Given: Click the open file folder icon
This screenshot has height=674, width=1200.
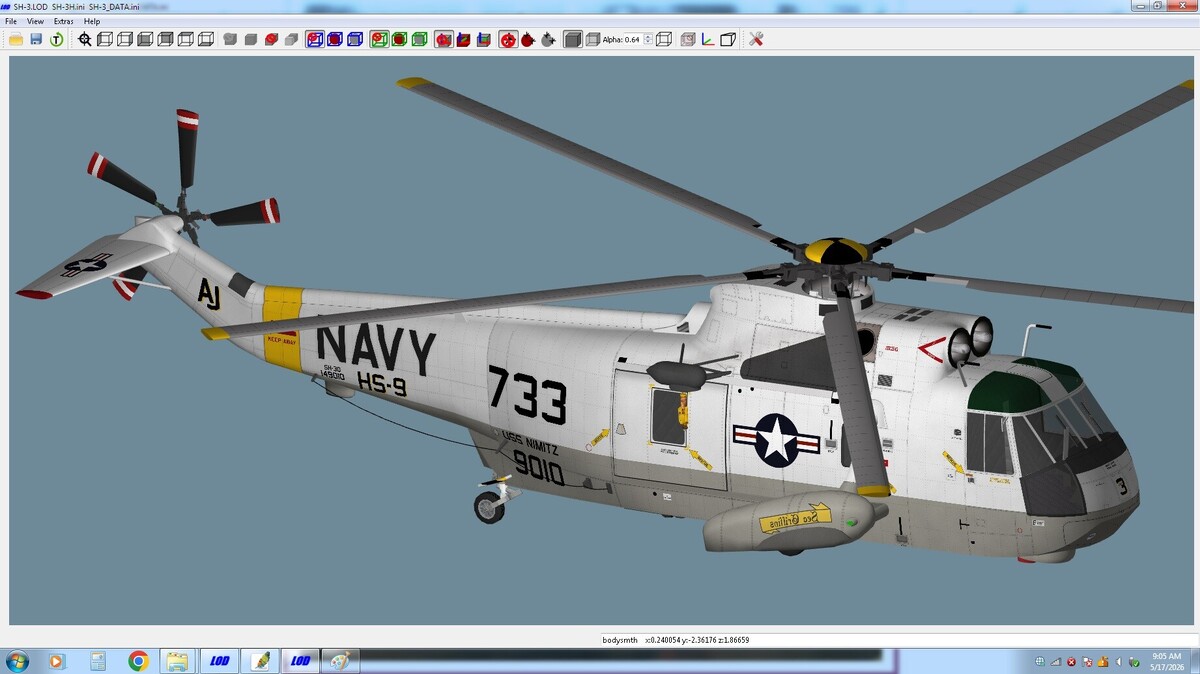Looking at the screenshot, I should pos(16,39).
